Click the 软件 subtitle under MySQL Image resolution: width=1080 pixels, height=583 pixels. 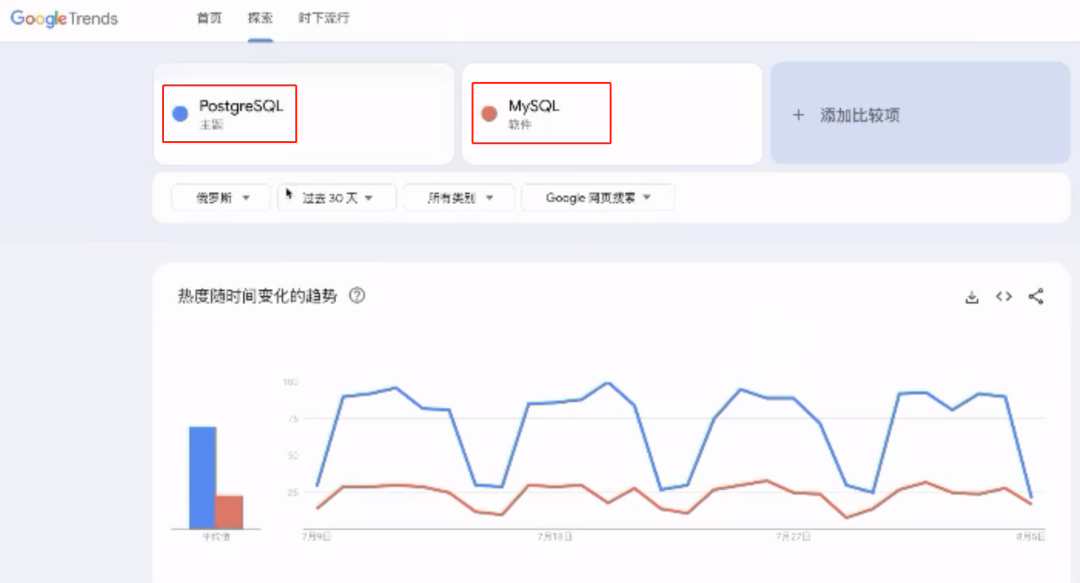pos(520,125)
